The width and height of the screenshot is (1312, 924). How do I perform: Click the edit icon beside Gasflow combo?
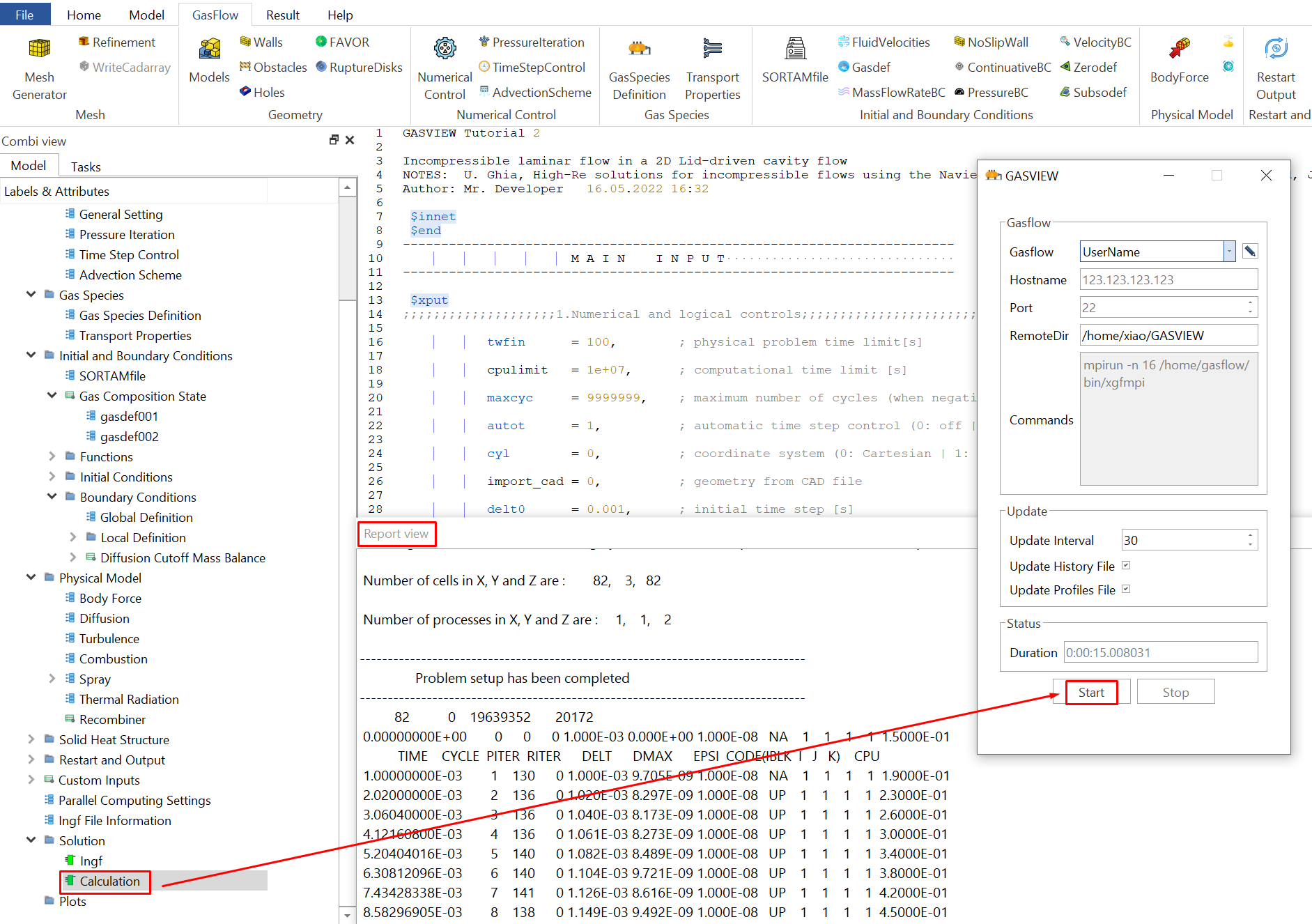coord(1250,252)
